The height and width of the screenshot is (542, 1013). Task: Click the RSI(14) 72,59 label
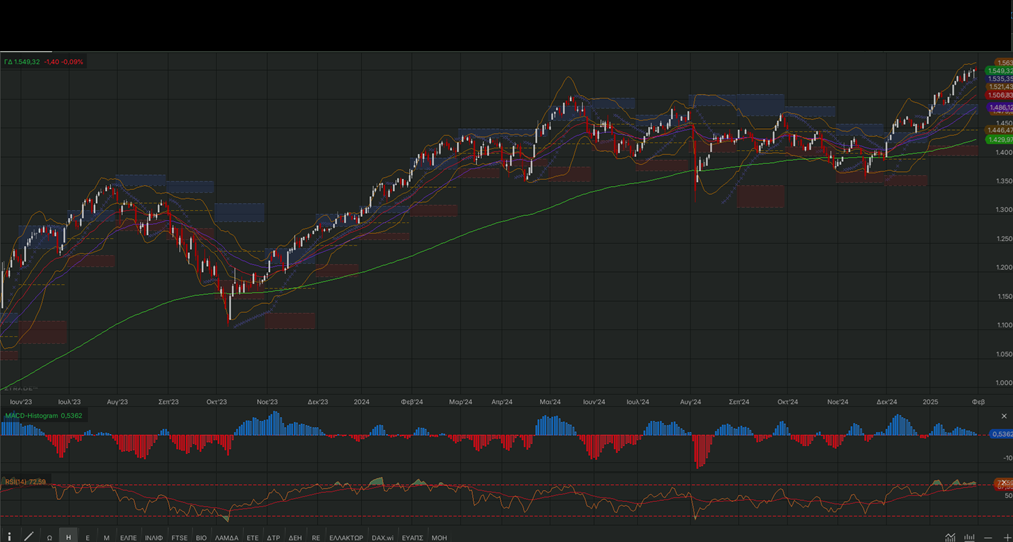(25, 481)
